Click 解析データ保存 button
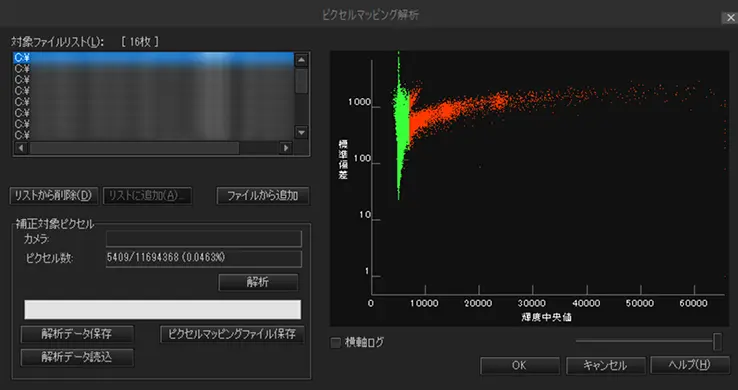This screenshot has height=390, width=738. coord(77,334)
